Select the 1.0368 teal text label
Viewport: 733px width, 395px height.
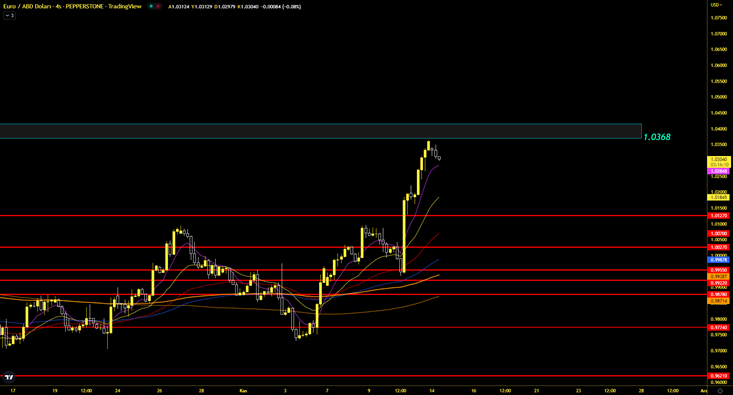(x=657, y=137)
